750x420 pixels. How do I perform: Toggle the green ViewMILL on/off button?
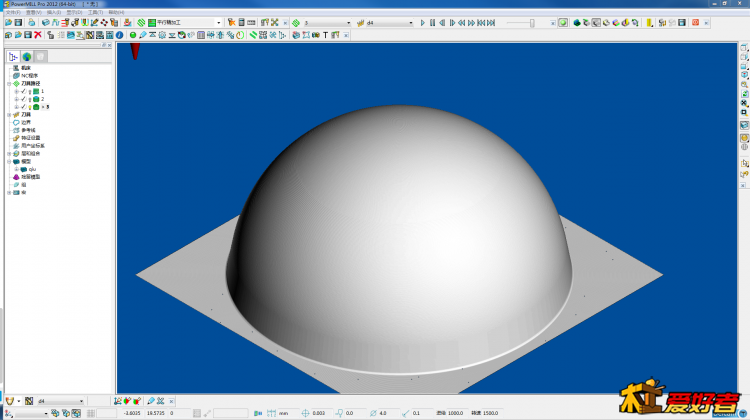click(x=563, y=22)
